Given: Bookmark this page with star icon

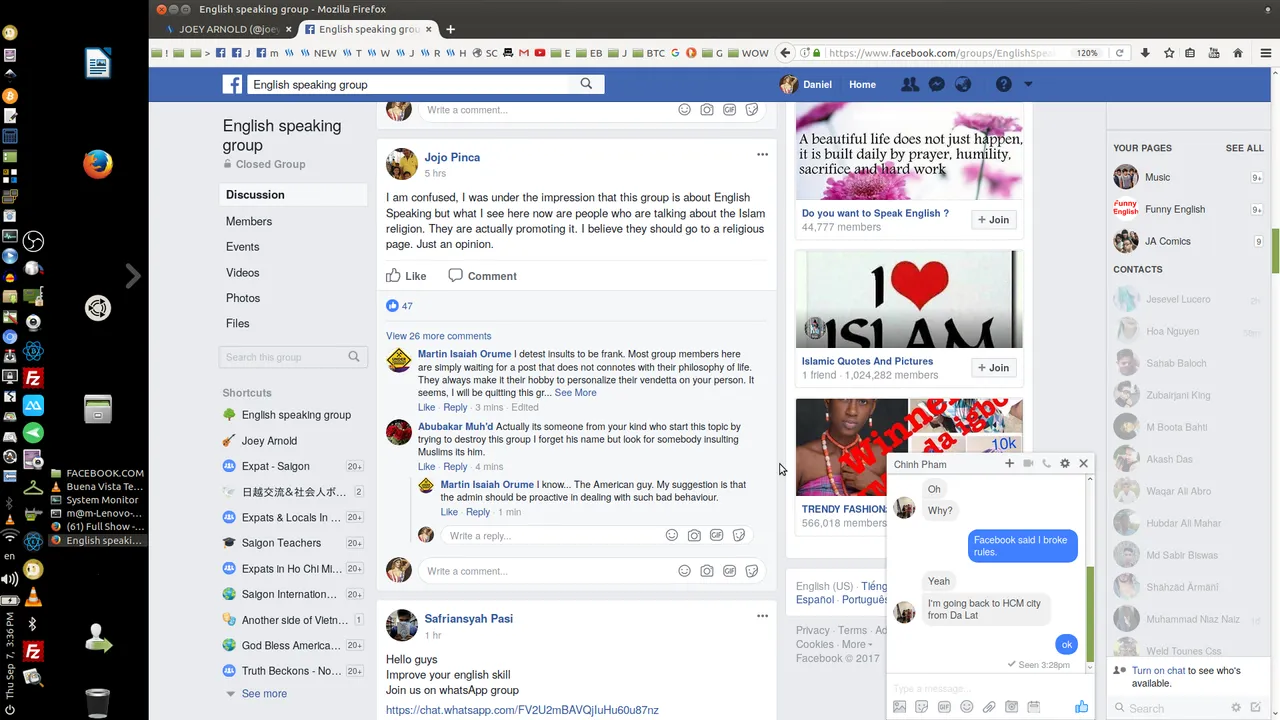Looking at the screenshot, I should 1169,53.
